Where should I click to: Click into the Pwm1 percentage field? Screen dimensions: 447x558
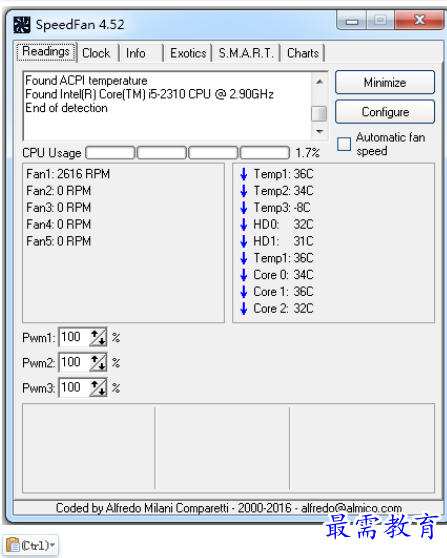[74, 337]
